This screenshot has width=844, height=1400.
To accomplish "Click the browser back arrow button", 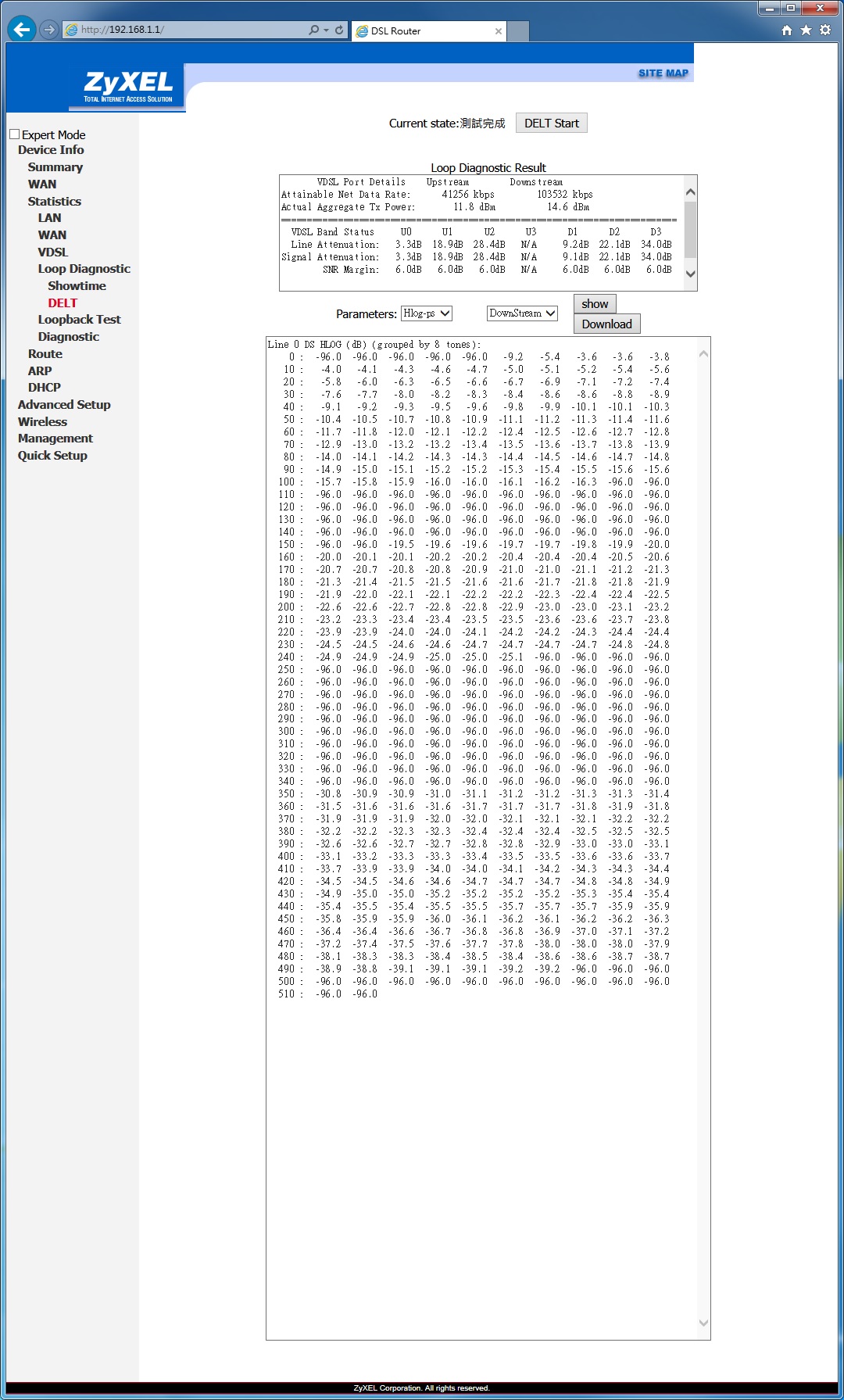I will click(22, 30).
